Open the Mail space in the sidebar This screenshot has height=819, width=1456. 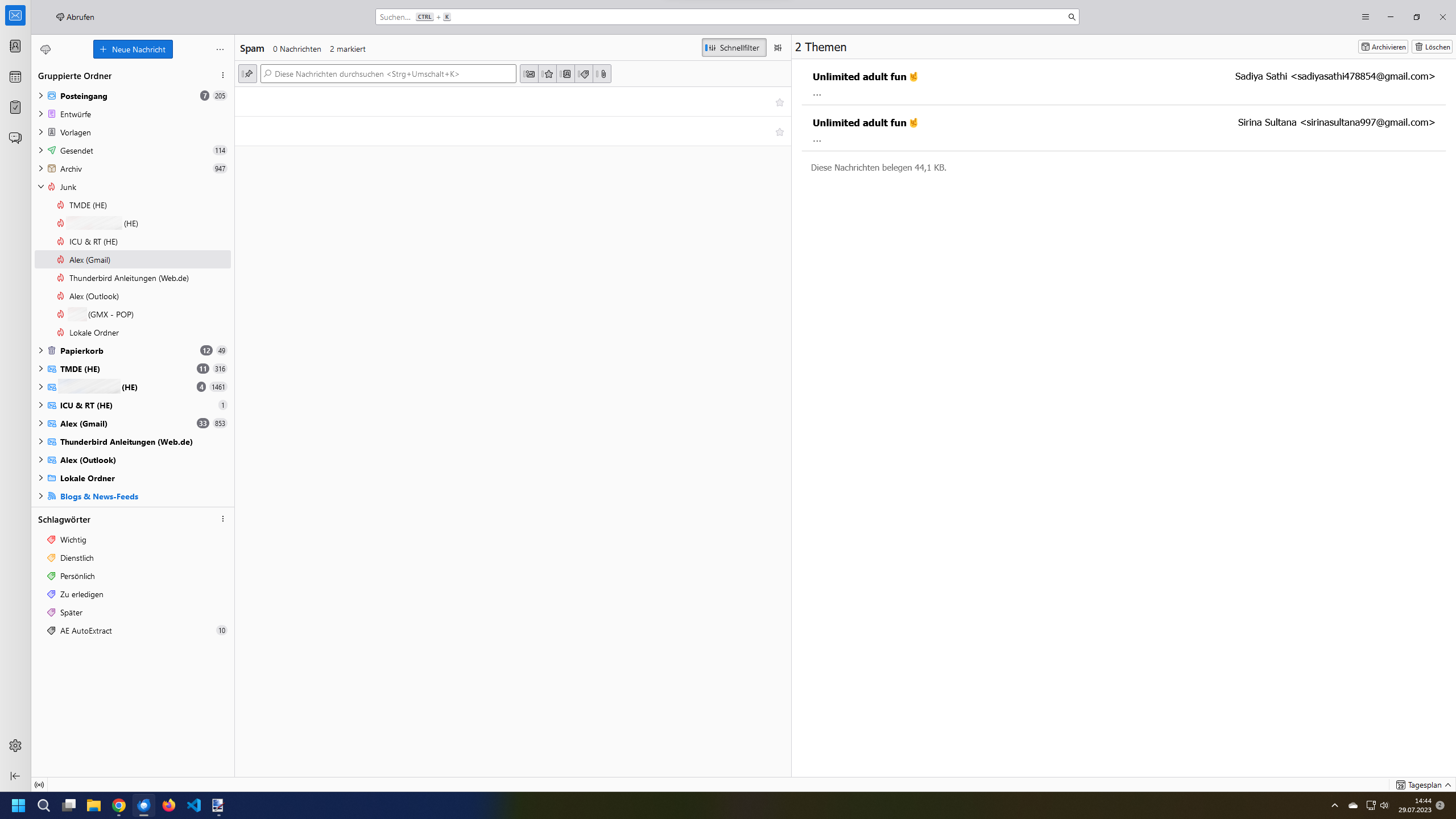pos(15,15)
